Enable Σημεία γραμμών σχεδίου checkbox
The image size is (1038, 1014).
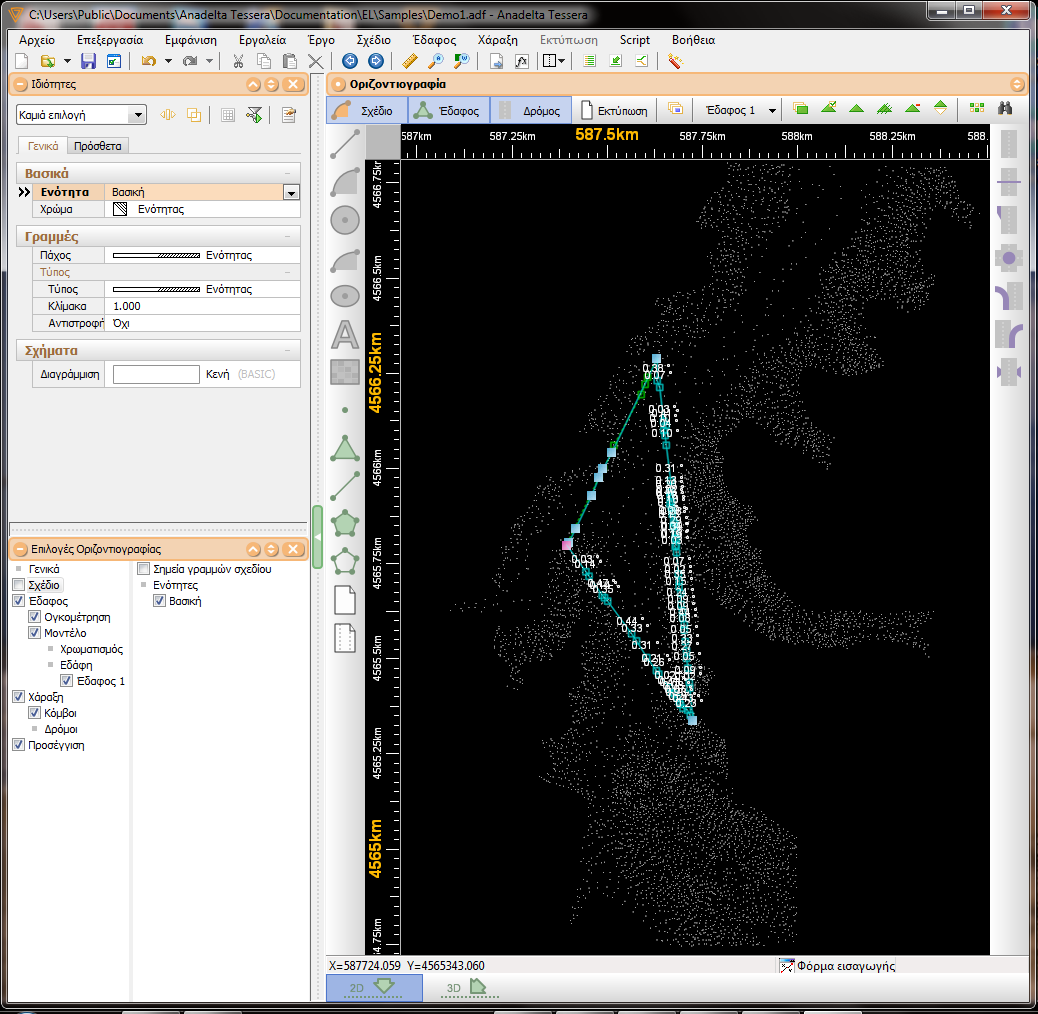tap(144, 569)
